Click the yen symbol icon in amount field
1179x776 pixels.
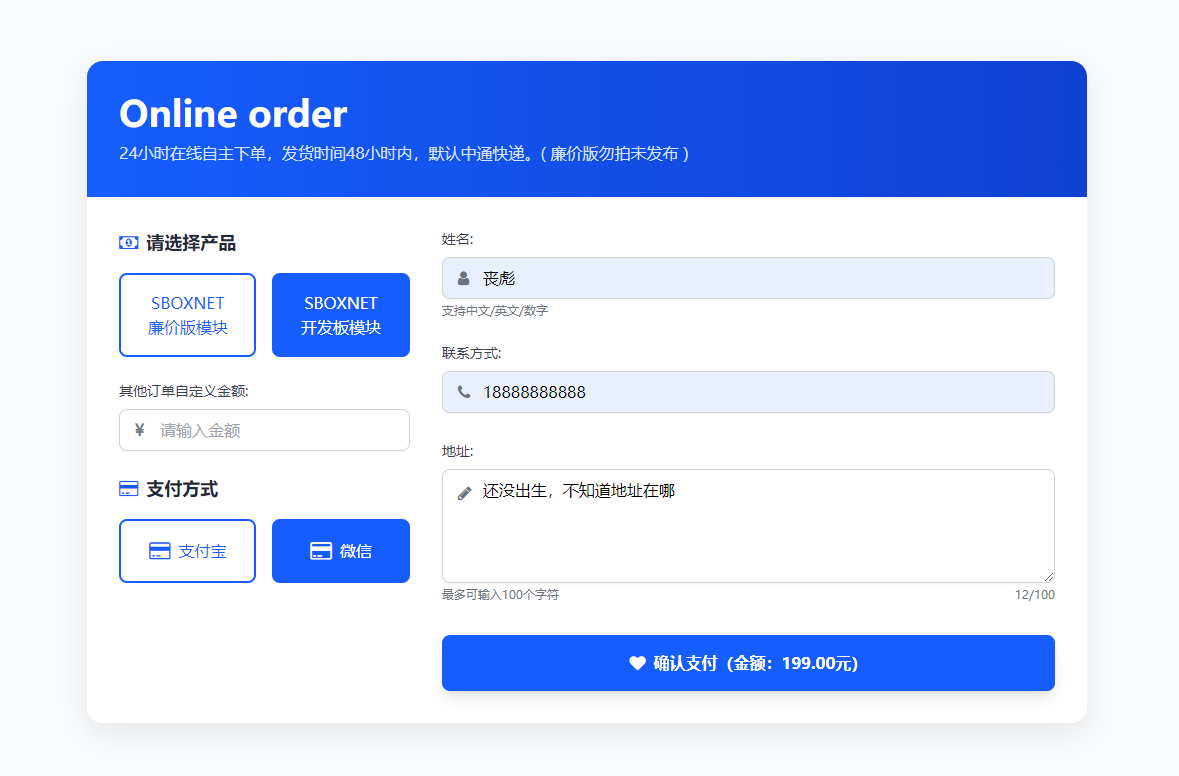pos(139,430)
